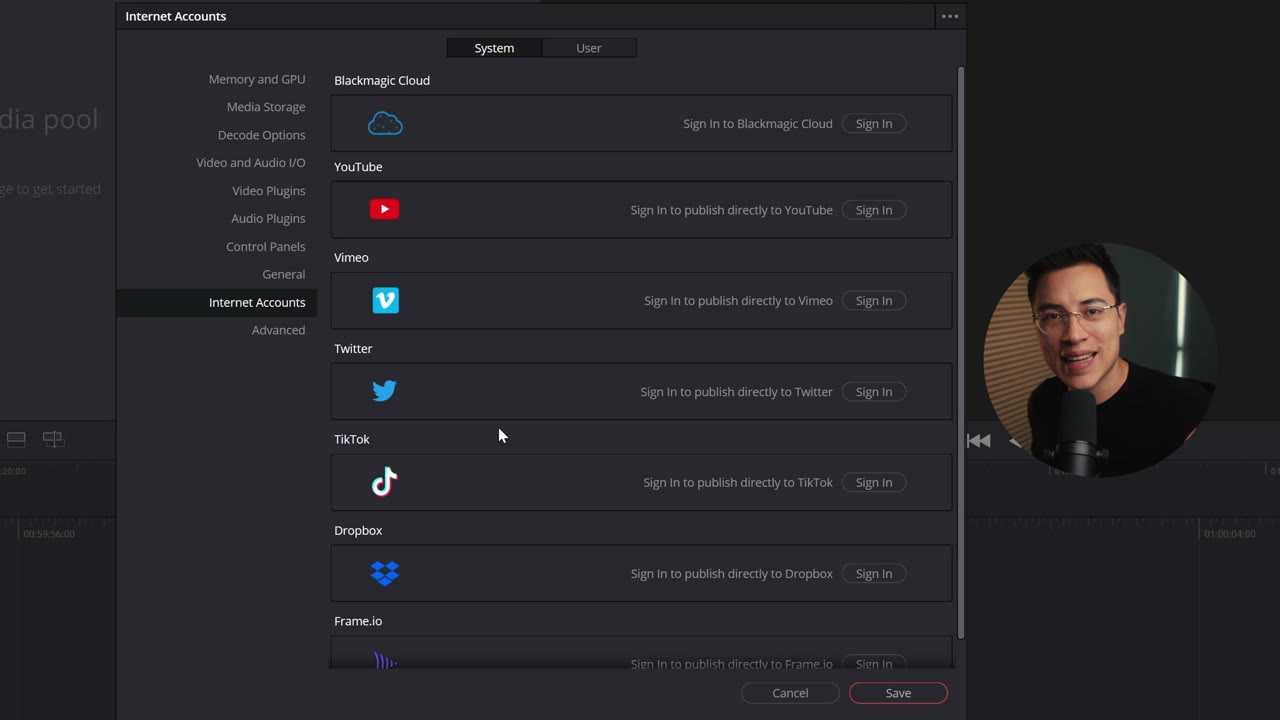Viewport: 1280px width, 720px height.
Task: Click the 'TikTok' section heading
Action: tap(352, 439)
